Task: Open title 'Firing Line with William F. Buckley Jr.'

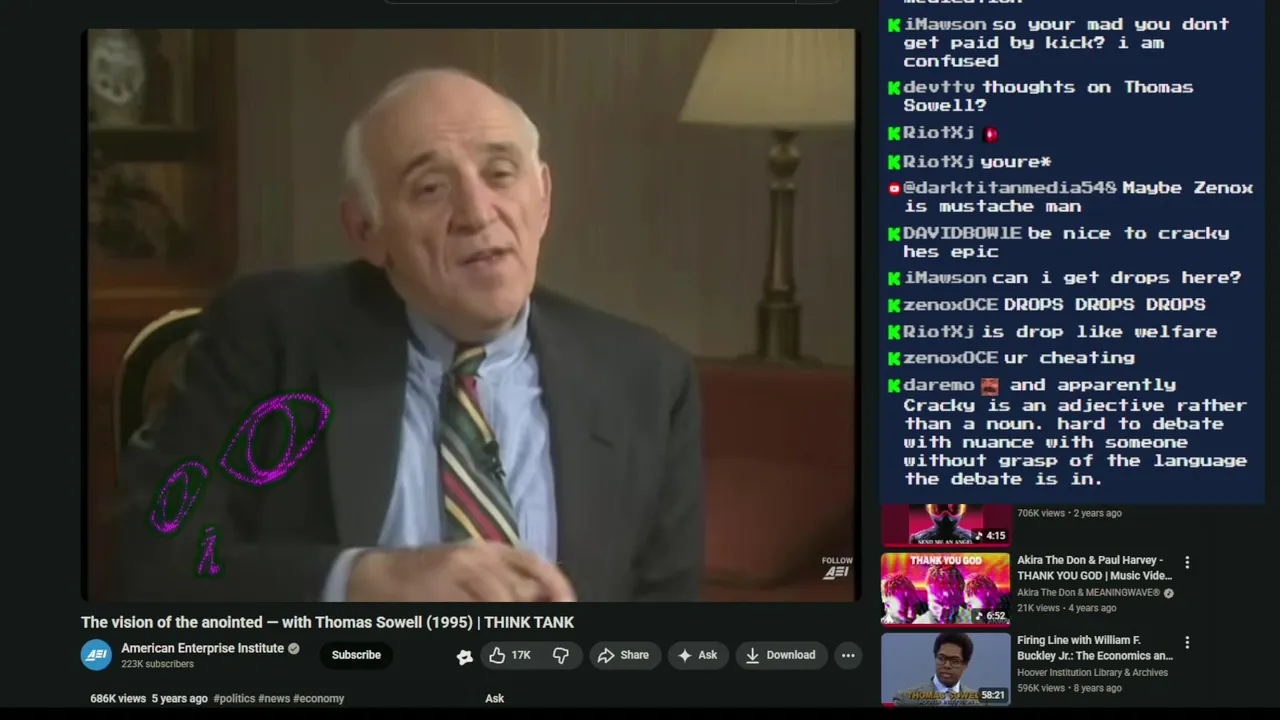Action: click(x=1094, y=648)
